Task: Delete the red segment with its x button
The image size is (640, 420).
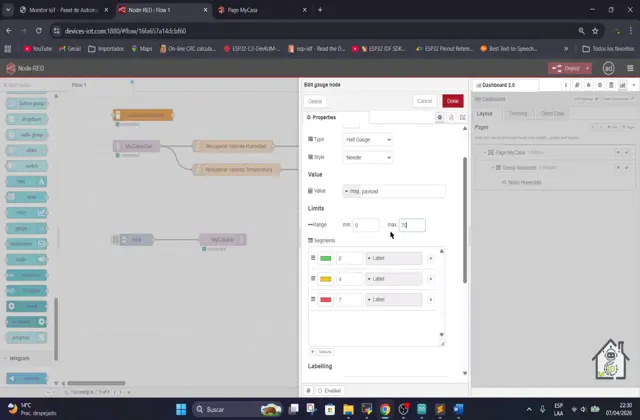Action: coord(431,299)
